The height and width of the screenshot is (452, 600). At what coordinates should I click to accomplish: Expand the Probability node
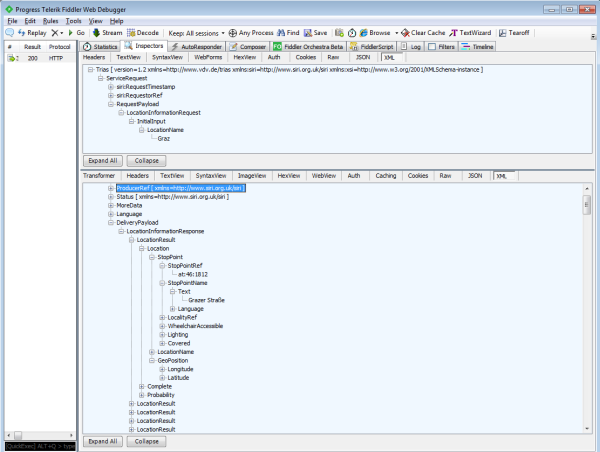142,395
